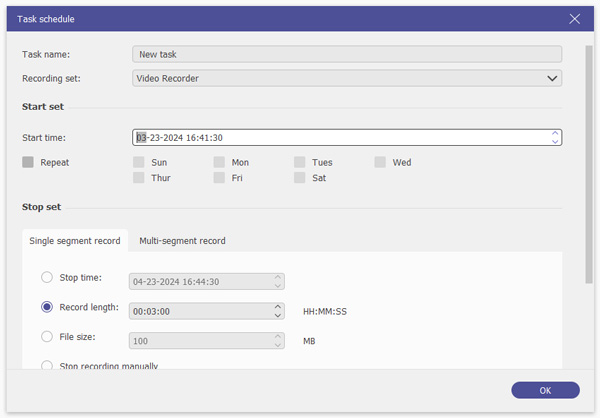
Task: Check the Mon day checkbox
Action: click(x=219, y=162)
